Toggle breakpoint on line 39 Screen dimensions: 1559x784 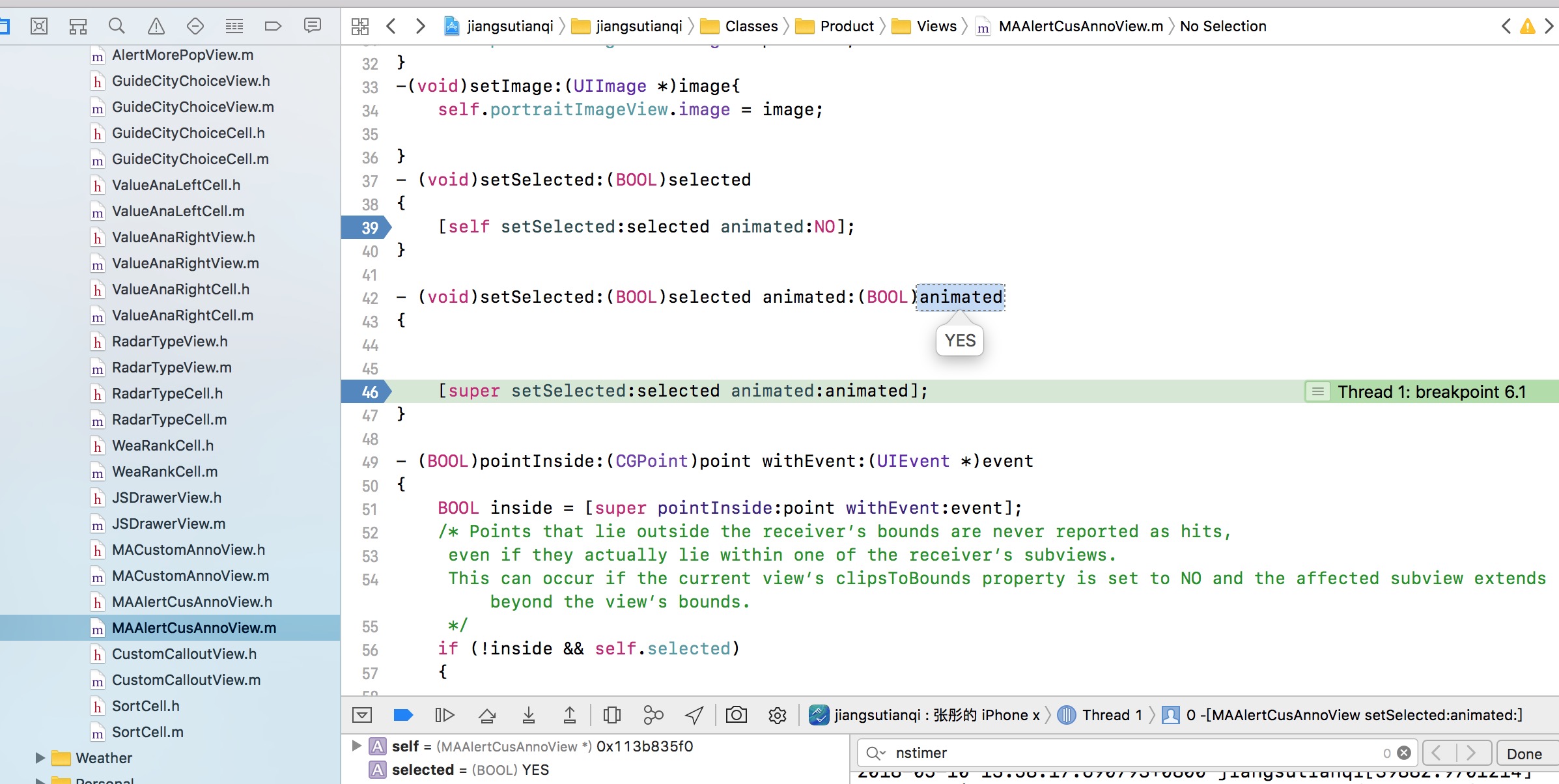(367, 227)
